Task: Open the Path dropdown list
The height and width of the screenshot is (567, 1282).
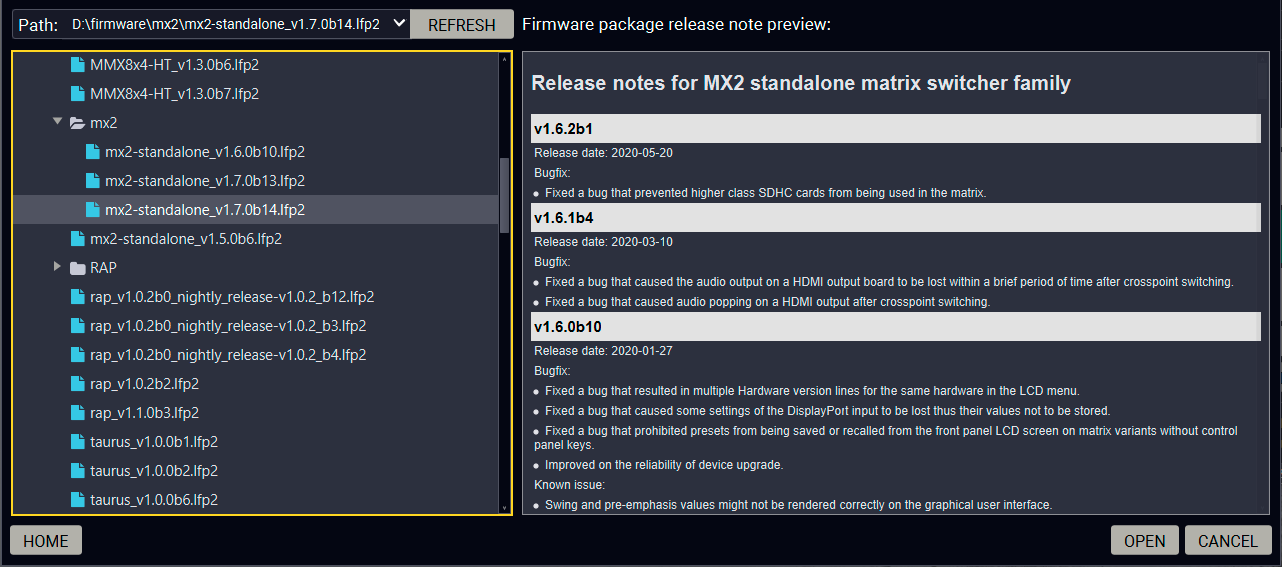Action: coord(399,24)
